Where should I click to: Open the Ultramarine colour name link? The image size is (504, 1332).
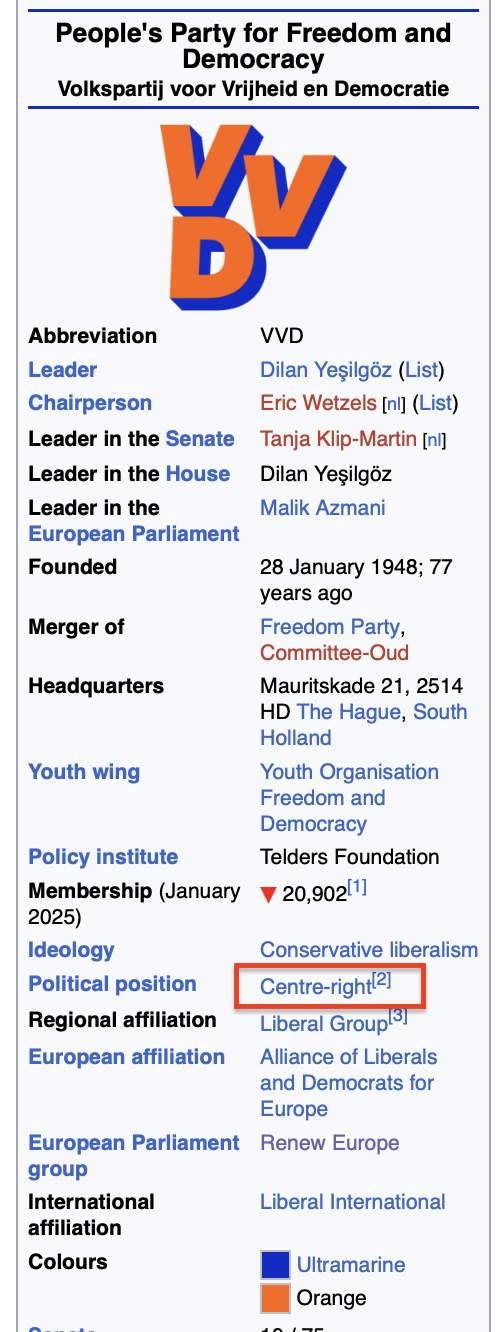point(351,1265)
